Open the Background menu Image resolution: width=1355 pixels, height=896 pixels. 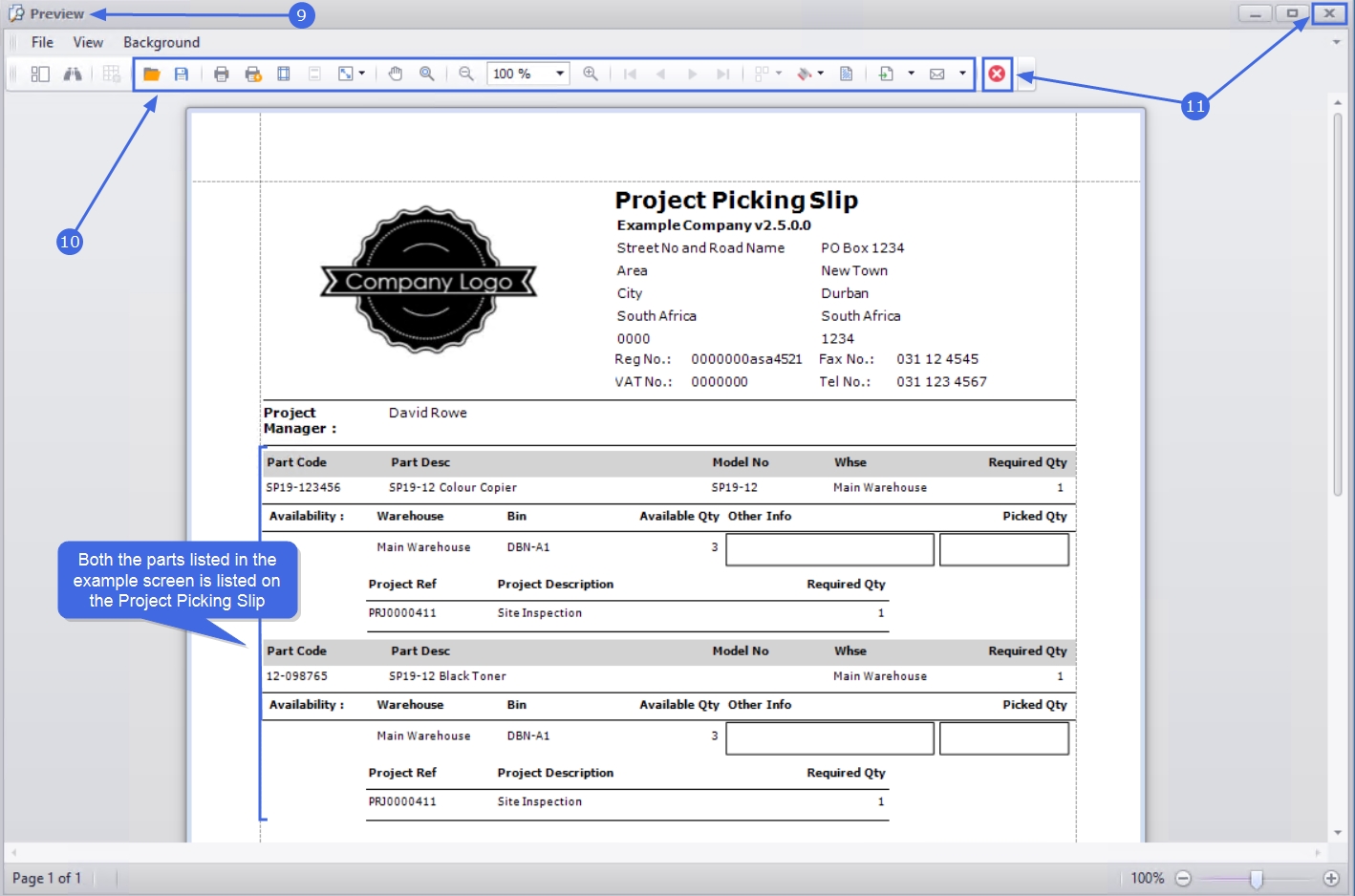[161, 42]
